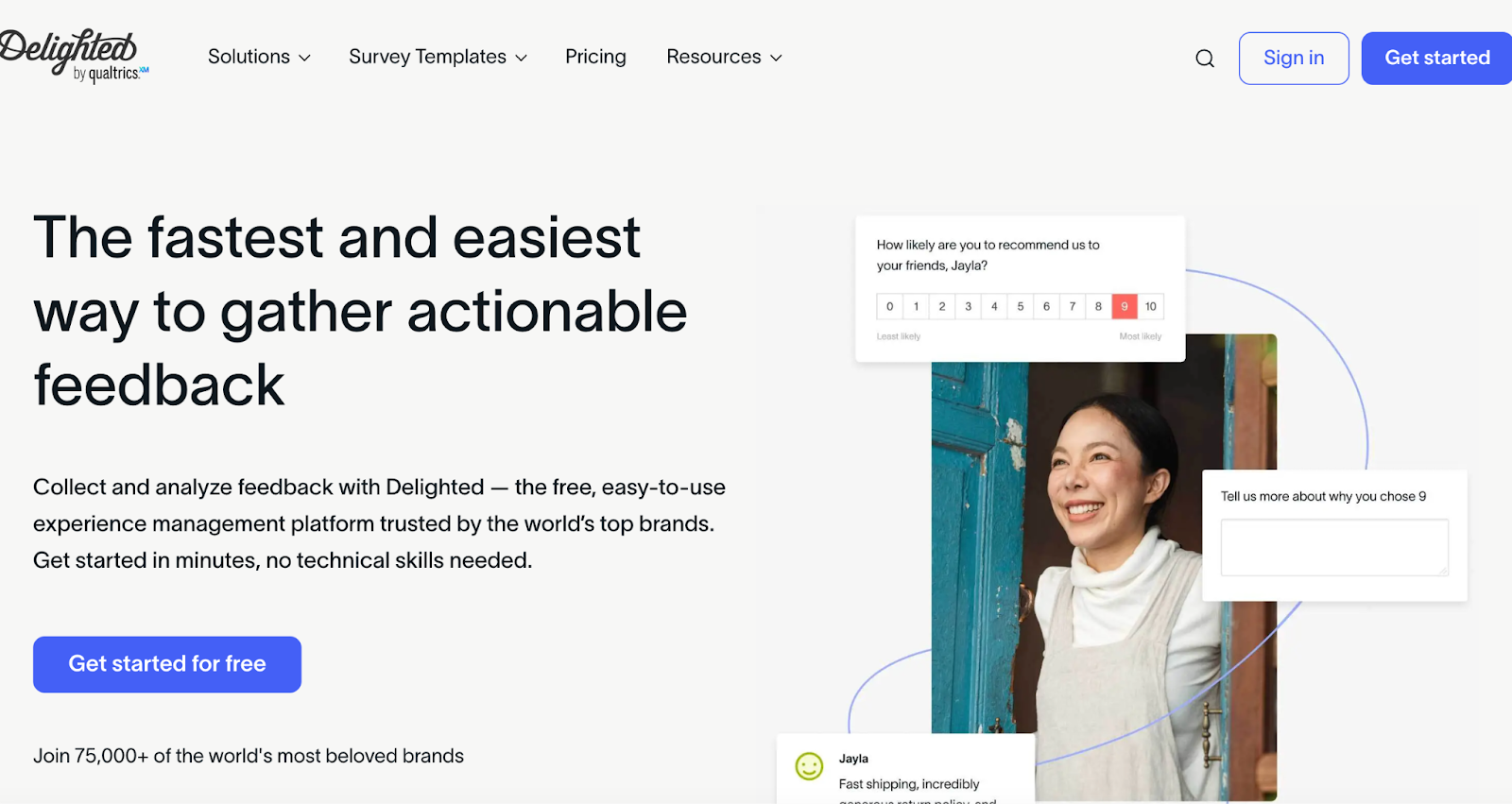Click the photo of the smiling woman
This screenshot has height=804, width=1512.
coord(1104,567)
